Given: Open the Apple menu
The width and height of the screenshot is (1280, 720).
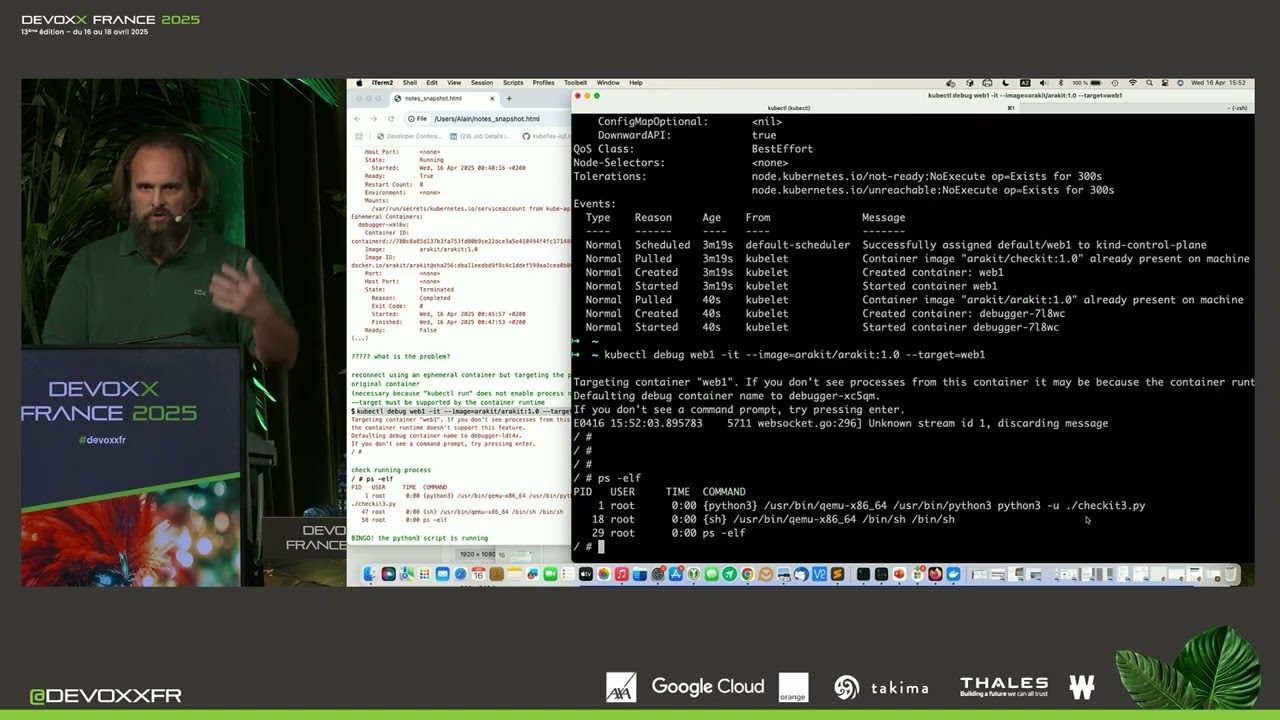Looking at the screenshot, I should [x=357, y=83].
